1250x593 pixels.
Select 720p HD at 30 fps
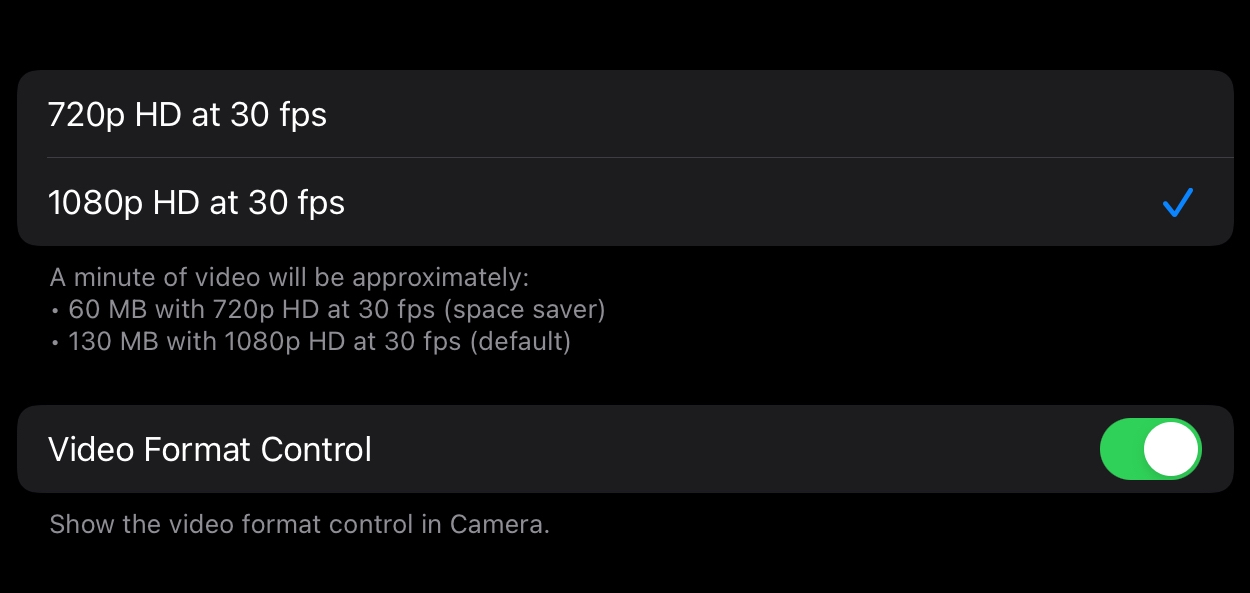tap(188, 115)
